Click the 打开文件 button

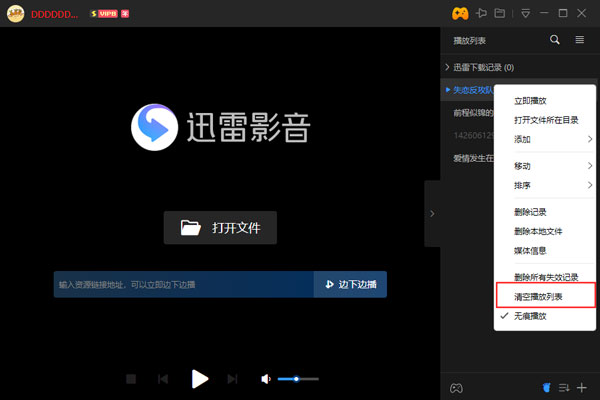(x=220, y=228)
